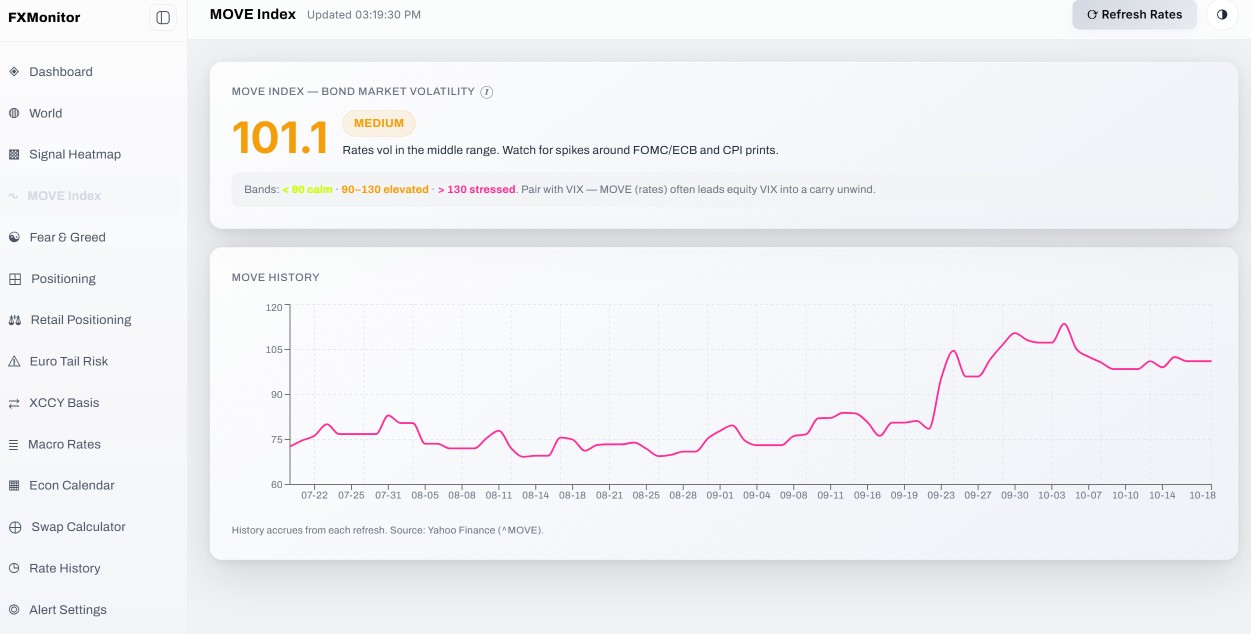Viewport: 1251px width, 634px height.
Task: Click the Signal Heatmap grid icon
Action: tap(14, 155)
